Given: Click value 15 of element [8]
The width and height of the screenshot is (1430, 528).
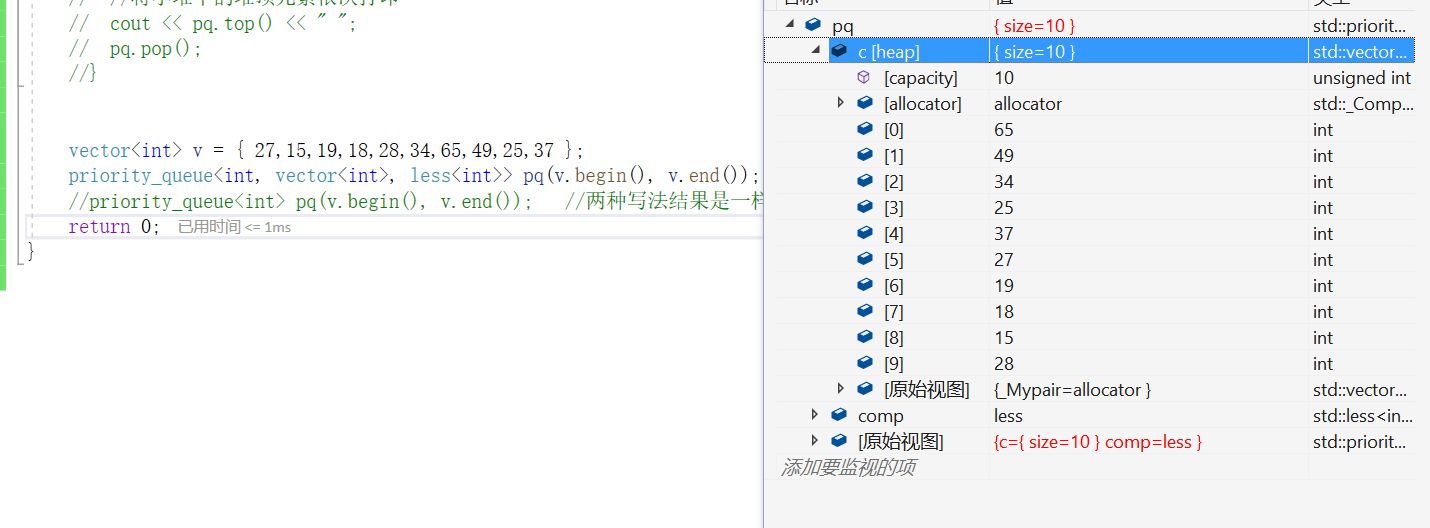Looking at the screenshot, I should click(1004, 338).
